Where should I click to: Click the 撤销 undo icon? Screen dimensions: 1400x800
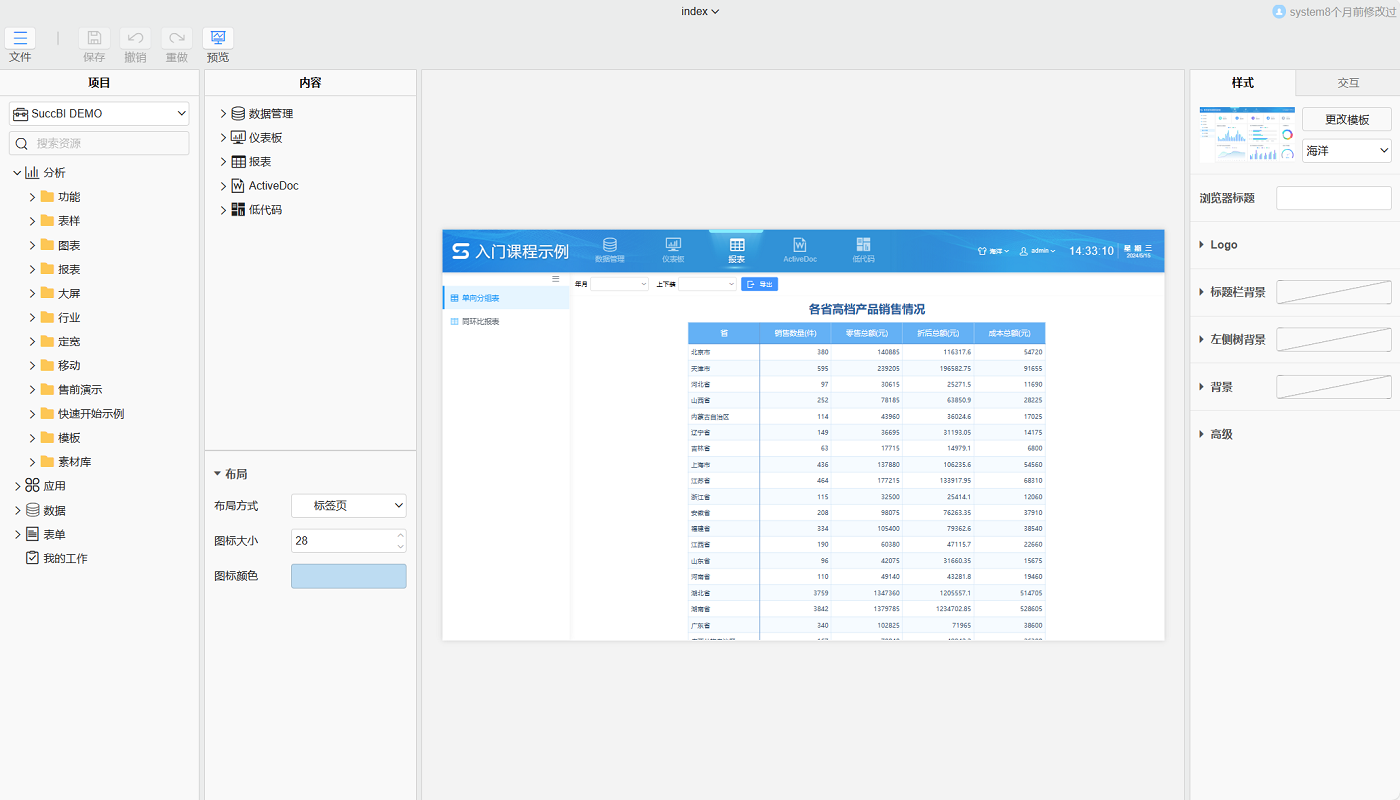135,39
